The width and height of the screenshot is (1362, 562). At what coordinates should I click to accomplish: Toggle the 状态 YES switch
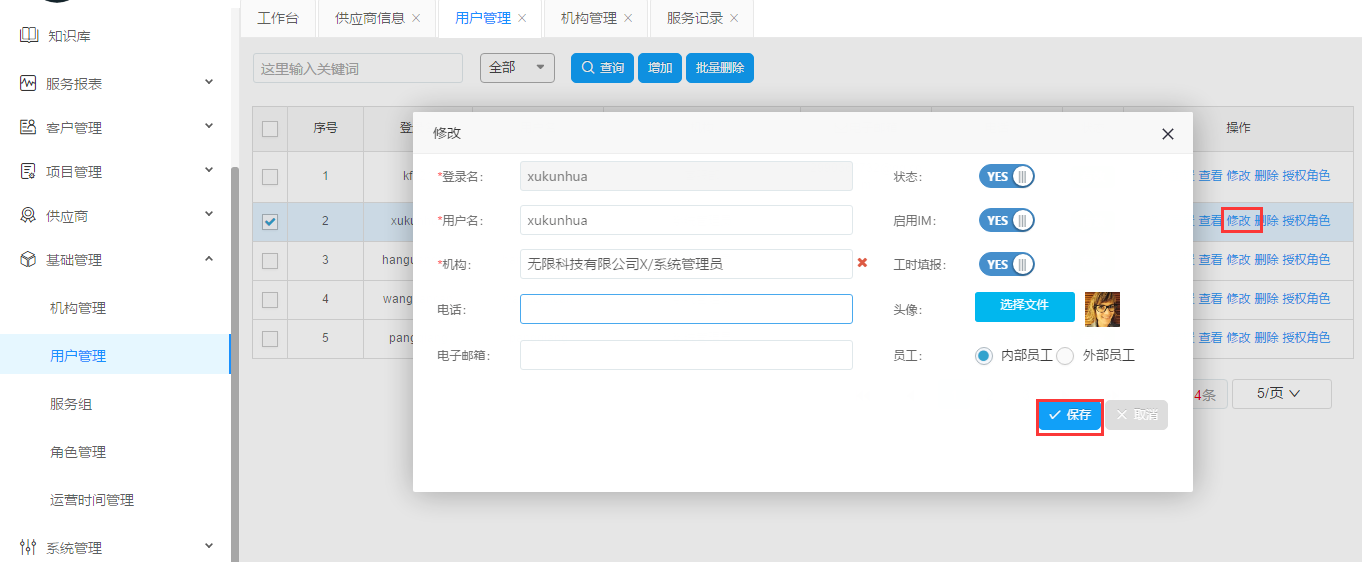point(1006,177)
